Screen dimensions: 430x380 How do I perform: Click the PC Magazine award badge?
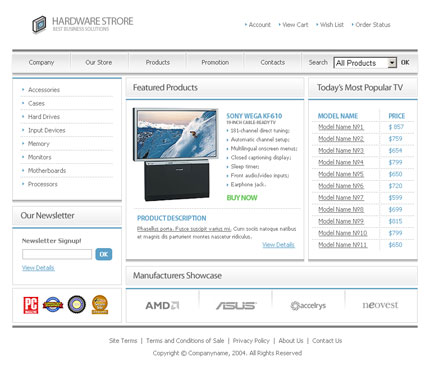pos(31,305)
